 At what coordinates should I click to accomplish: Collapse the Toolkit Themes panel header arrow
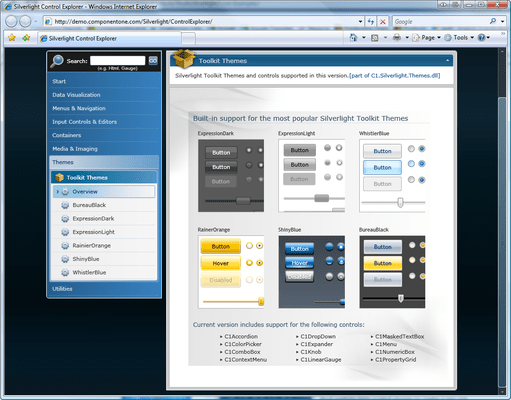(447, 61)
